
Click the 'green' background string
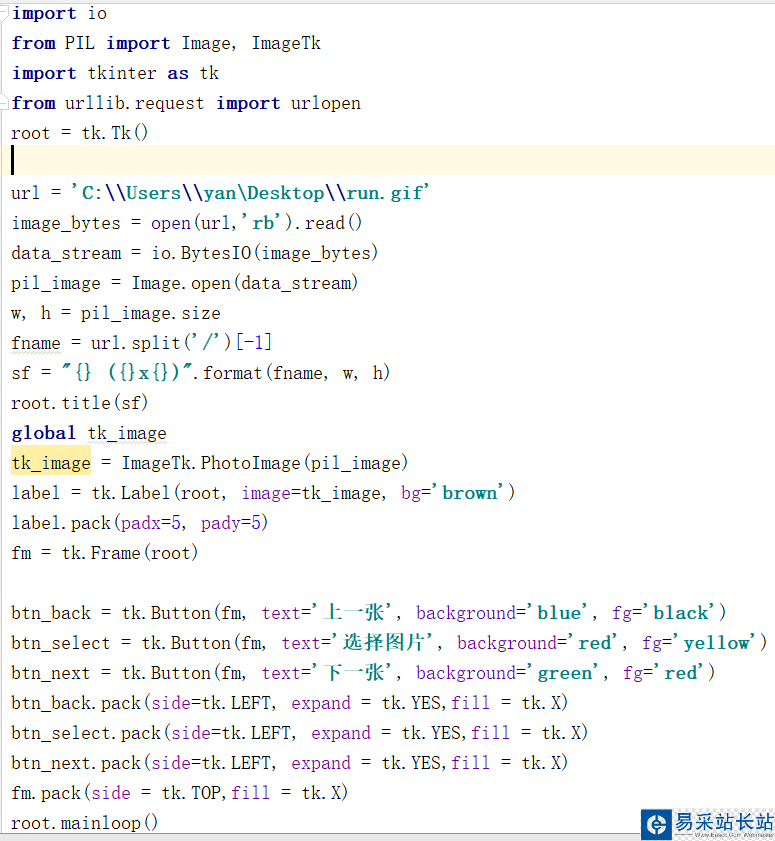pyautogui.click(x=564, y=673)
